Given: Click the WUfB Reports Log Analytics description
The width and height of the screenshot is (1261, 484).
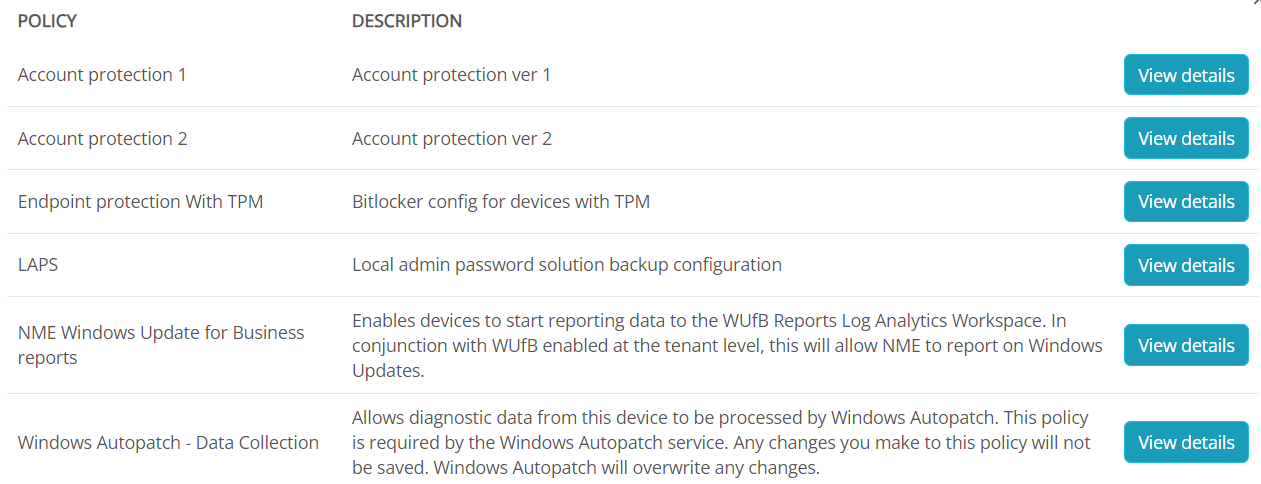Looking at the screenshot, I should 727,345.
